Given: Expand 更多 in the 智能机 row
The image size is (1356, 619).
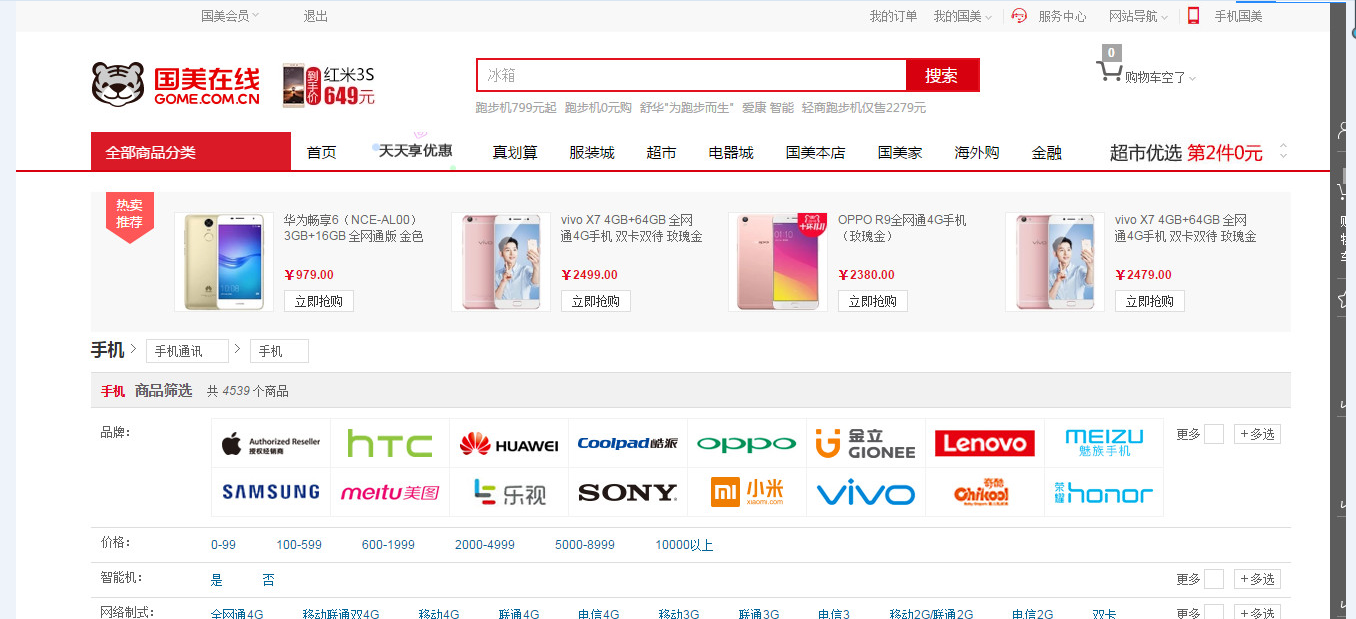Looking at the screenshot, I should point(1199,579).
